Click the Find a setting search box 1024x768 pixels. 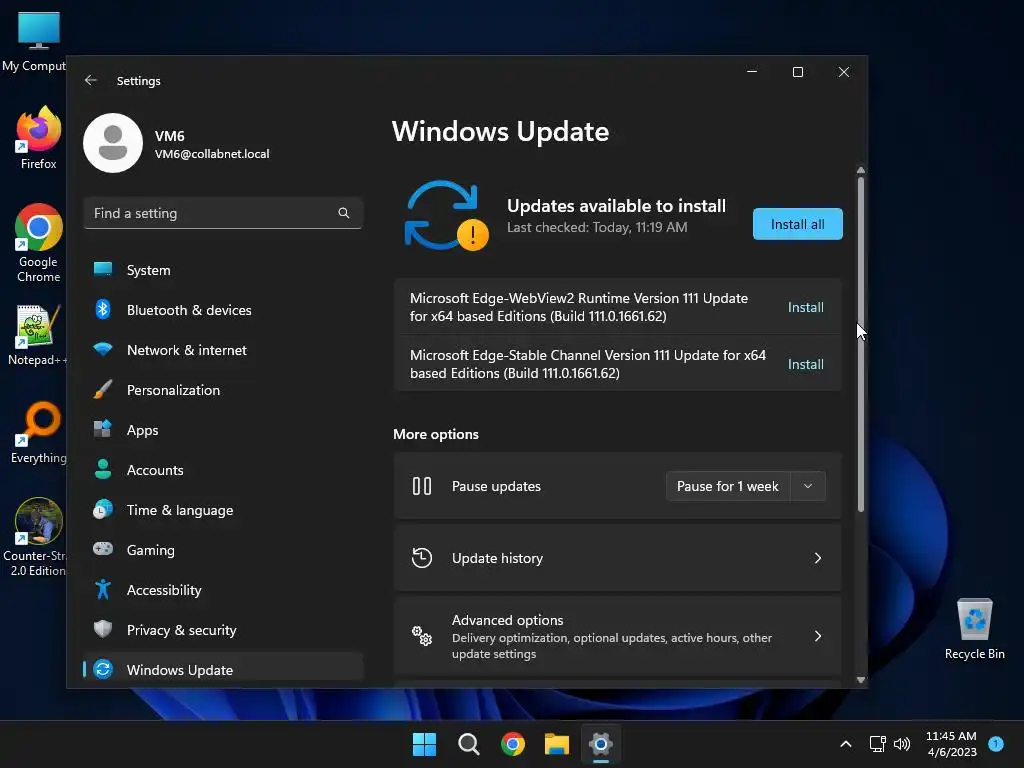pos(223,213)
